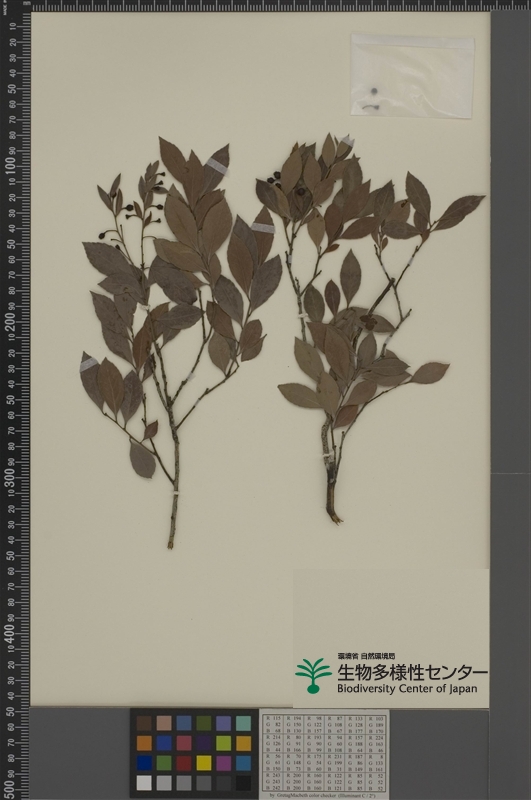Select the orange swatch on the color checker
Screen dimensions: 531x800
[x=144, y=743]
